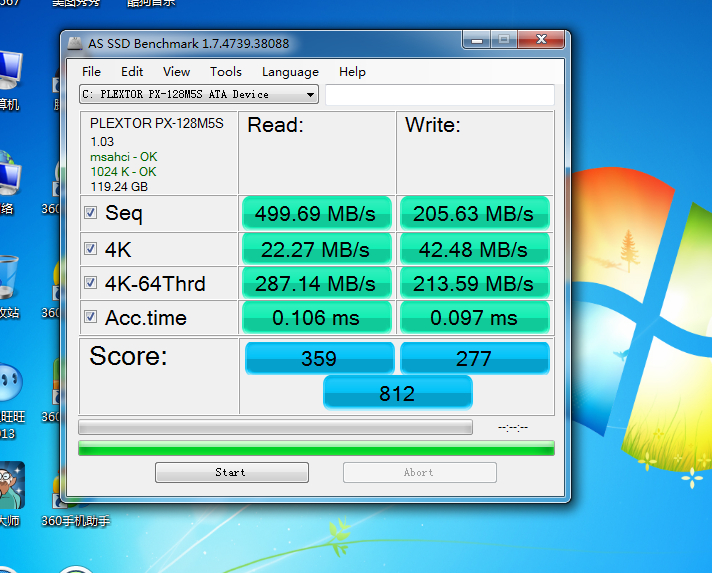Select the 4K write result 42.48 MB/s
The width and height of the screenshot is (712, 573).
pos(475,249)
